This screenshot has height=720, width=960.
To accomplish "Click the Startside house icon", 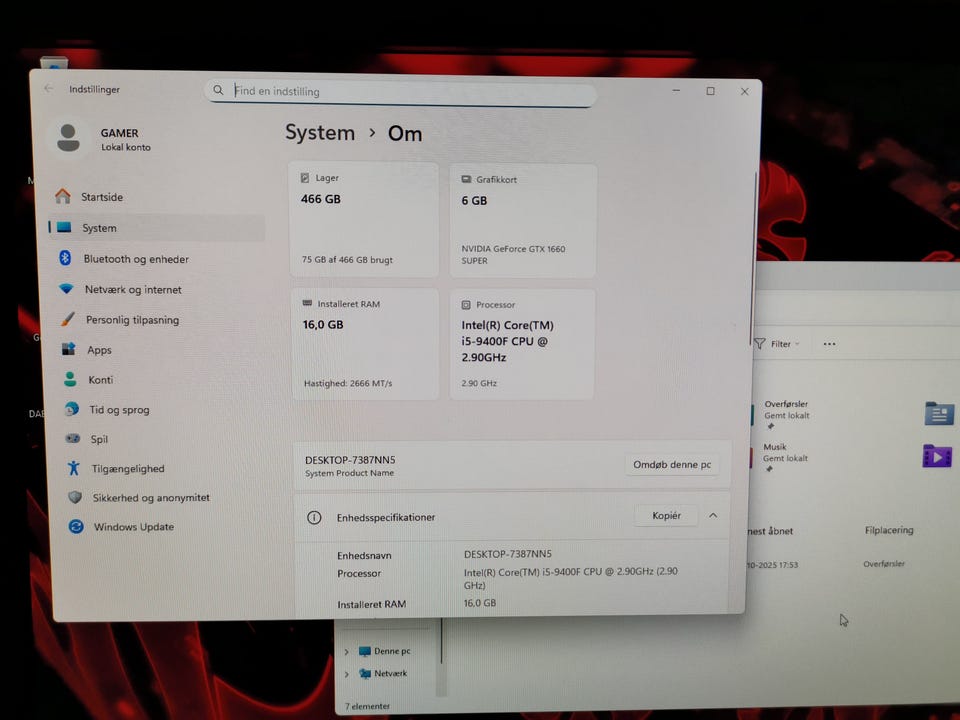I will 62,196.
